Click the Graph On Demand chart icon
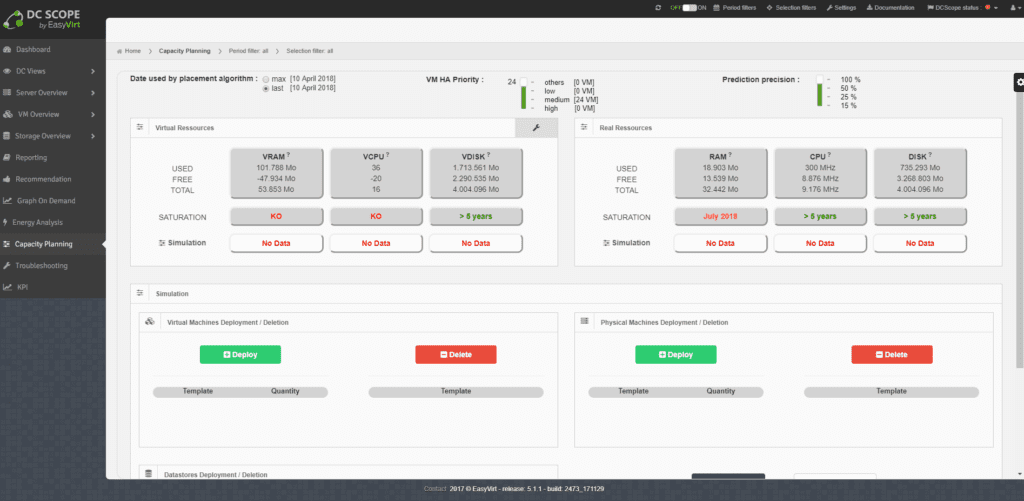The image size is (1024, 501). [7, 201]
